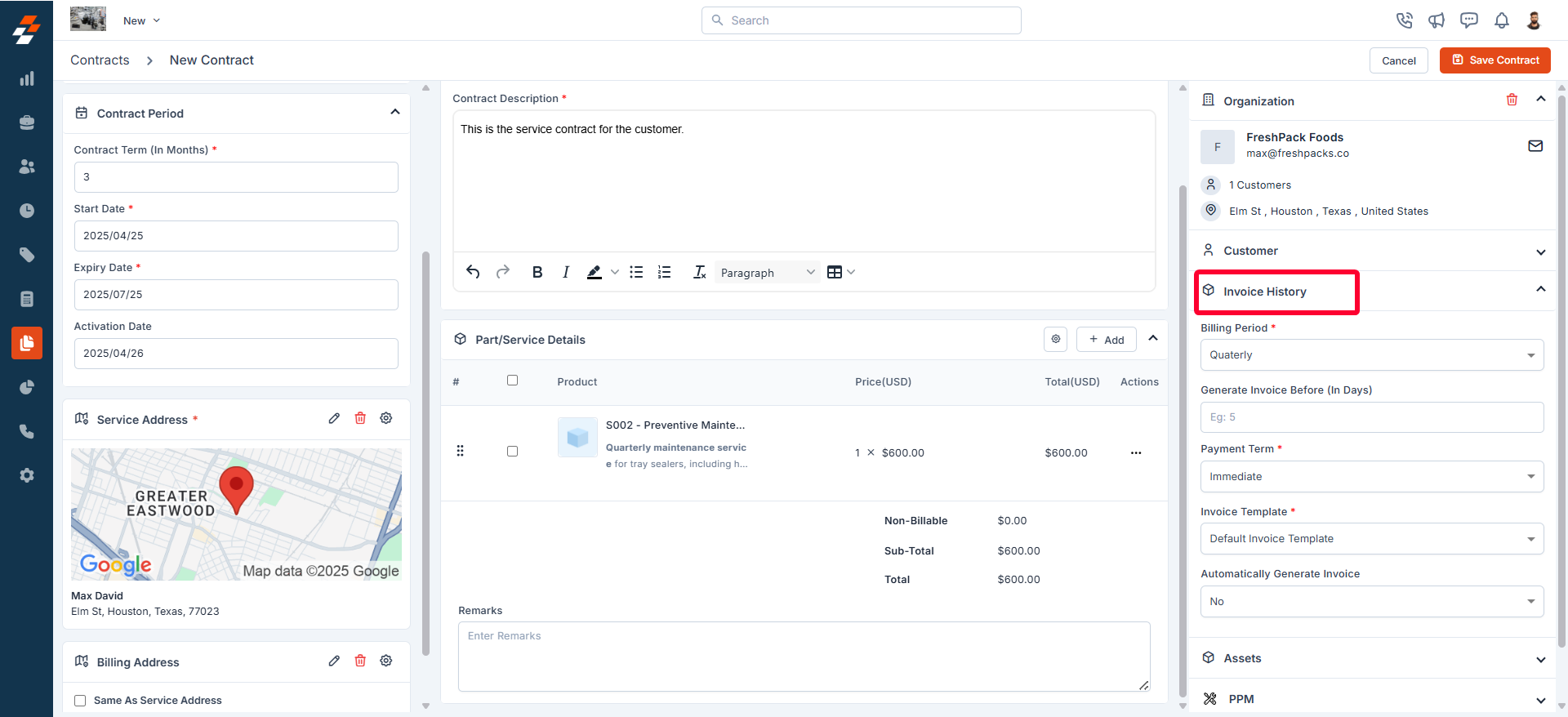
Task: Click the Start Date field
Action: [236, 236]
